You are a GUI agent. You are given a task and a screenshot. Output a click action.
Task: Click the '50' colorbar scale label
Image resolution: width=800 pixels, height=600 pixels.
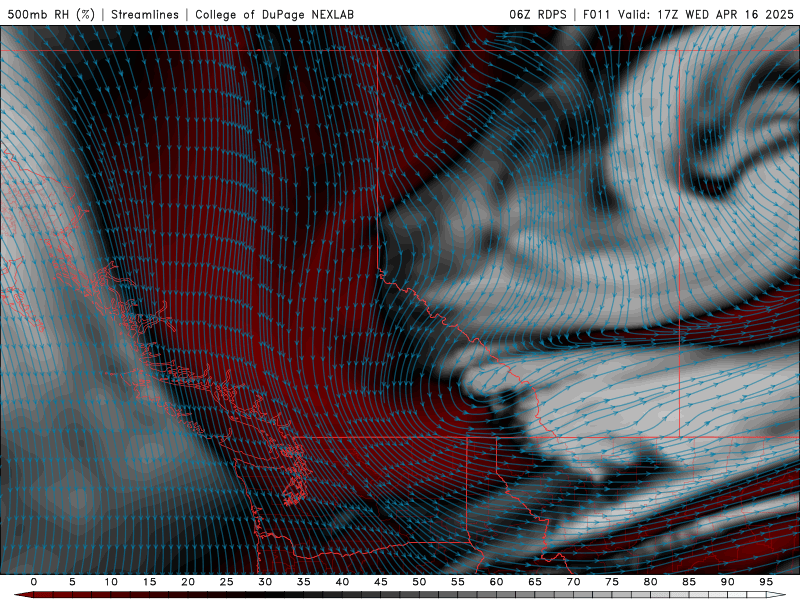pos(419,582)
